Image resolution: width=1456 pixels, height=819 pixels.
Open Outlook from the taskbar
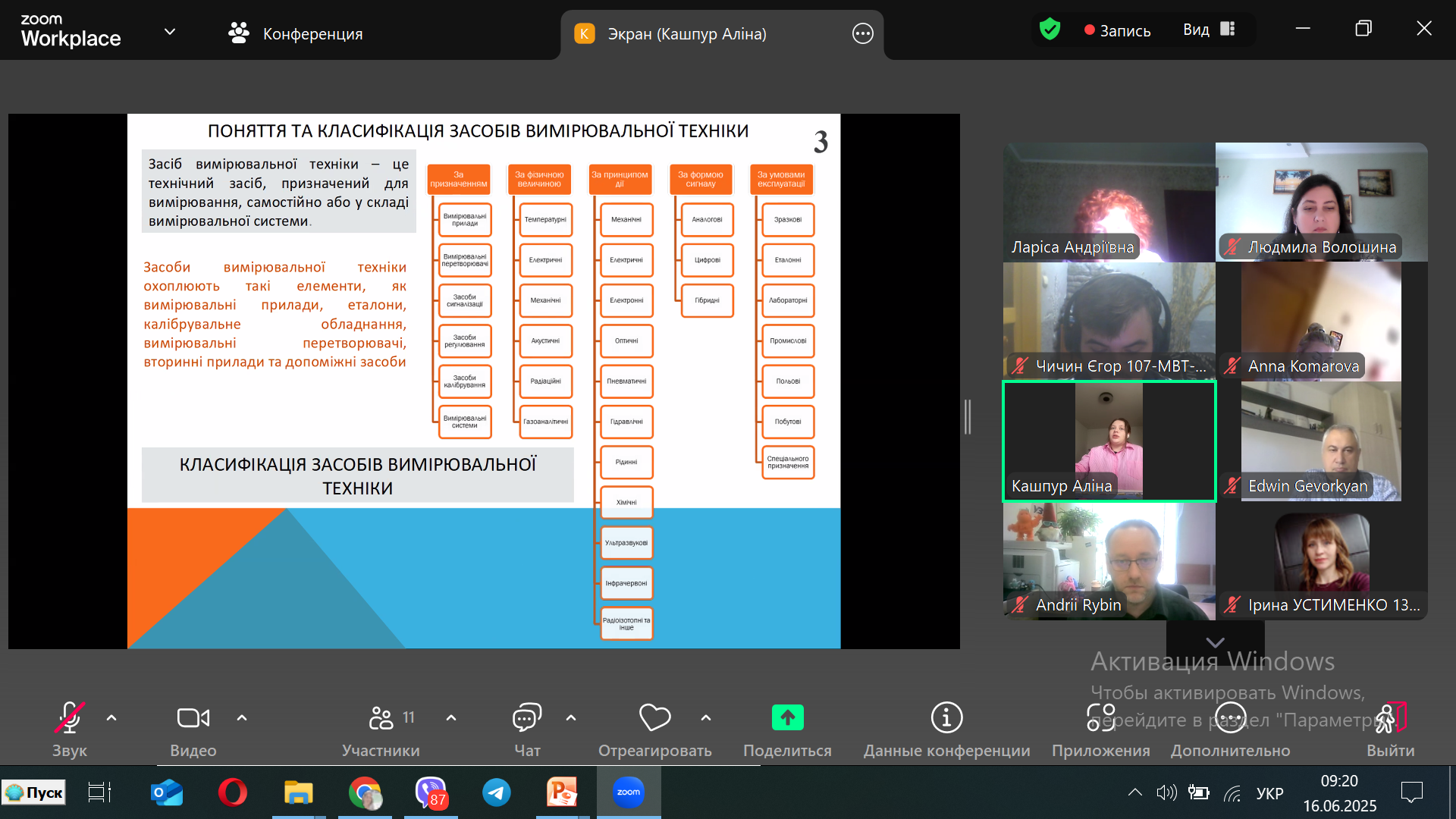coord(167,792)
